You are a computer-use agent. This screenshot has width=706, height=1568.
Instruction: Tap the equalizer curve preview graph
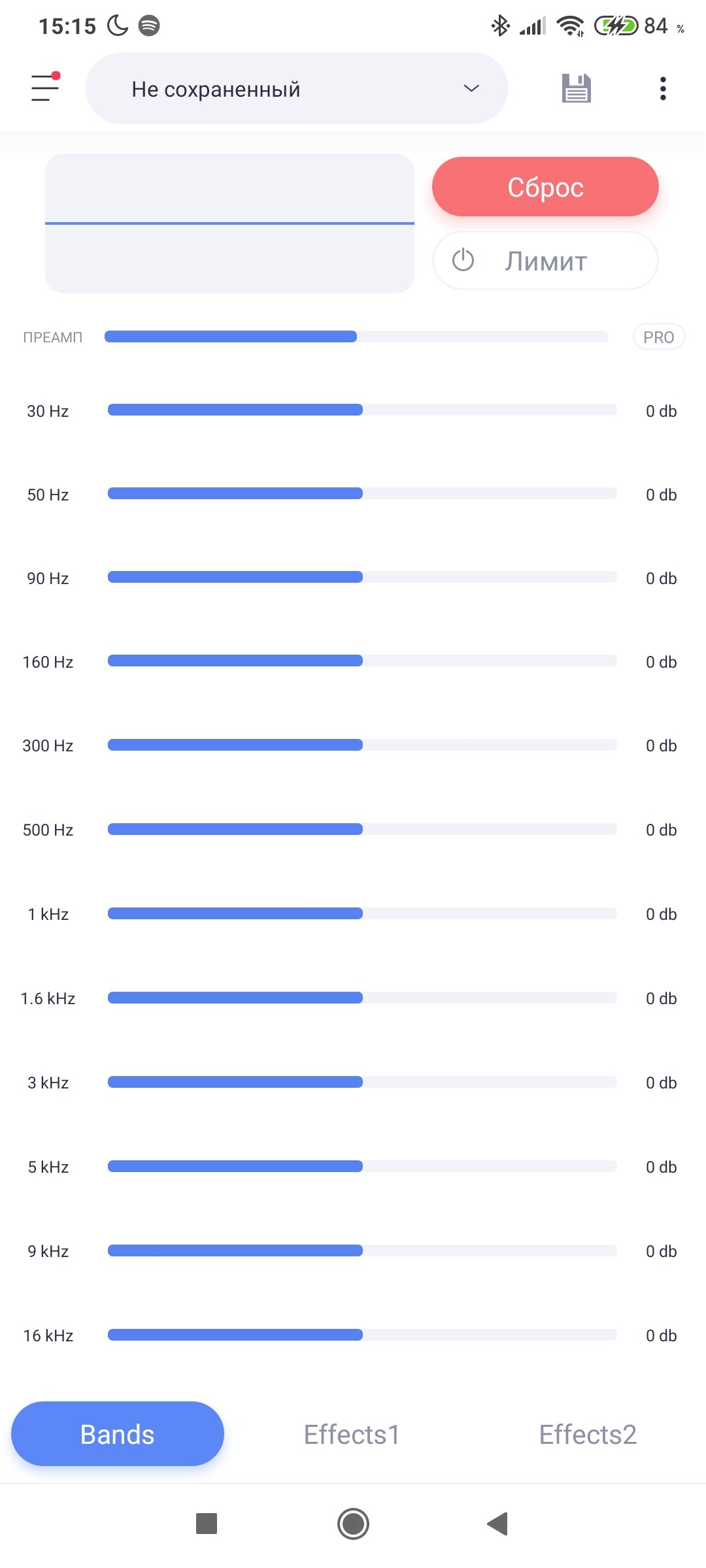pyautogui.click(x=229, y=223)
